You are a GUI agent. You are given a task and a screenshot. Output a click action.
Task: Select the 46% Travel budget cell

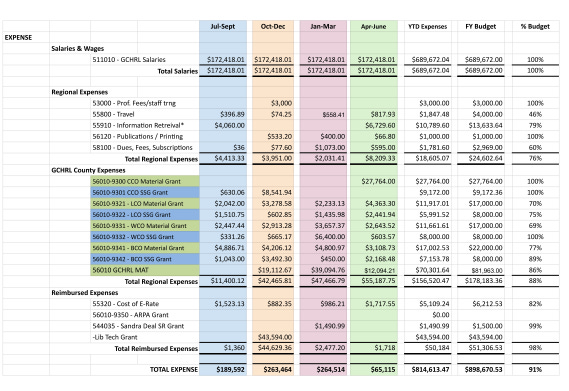coord(535,114)
